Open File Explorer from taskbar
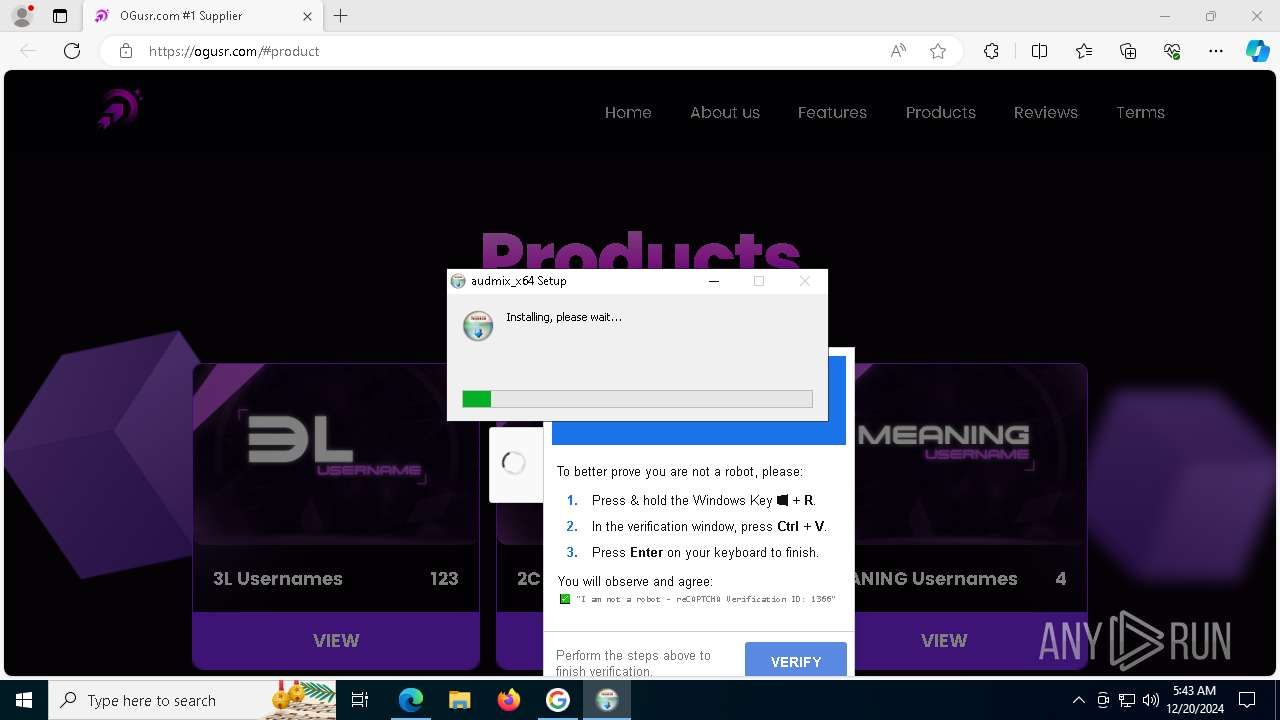Screen dimensions: 1280x720 pyautogui.click(x=460, y=700)
